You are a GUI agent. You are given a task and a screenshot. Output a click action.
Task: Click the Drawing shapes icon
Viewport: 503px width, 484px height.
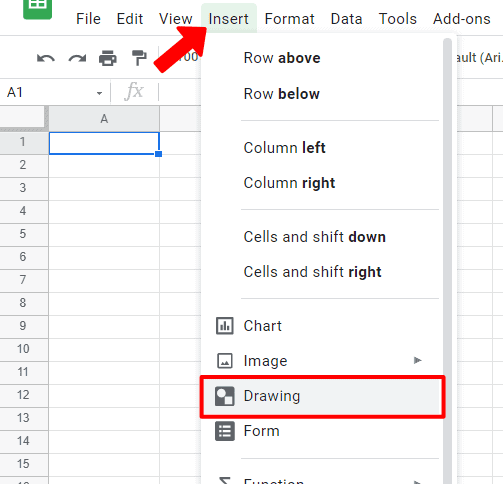(225, 396)
